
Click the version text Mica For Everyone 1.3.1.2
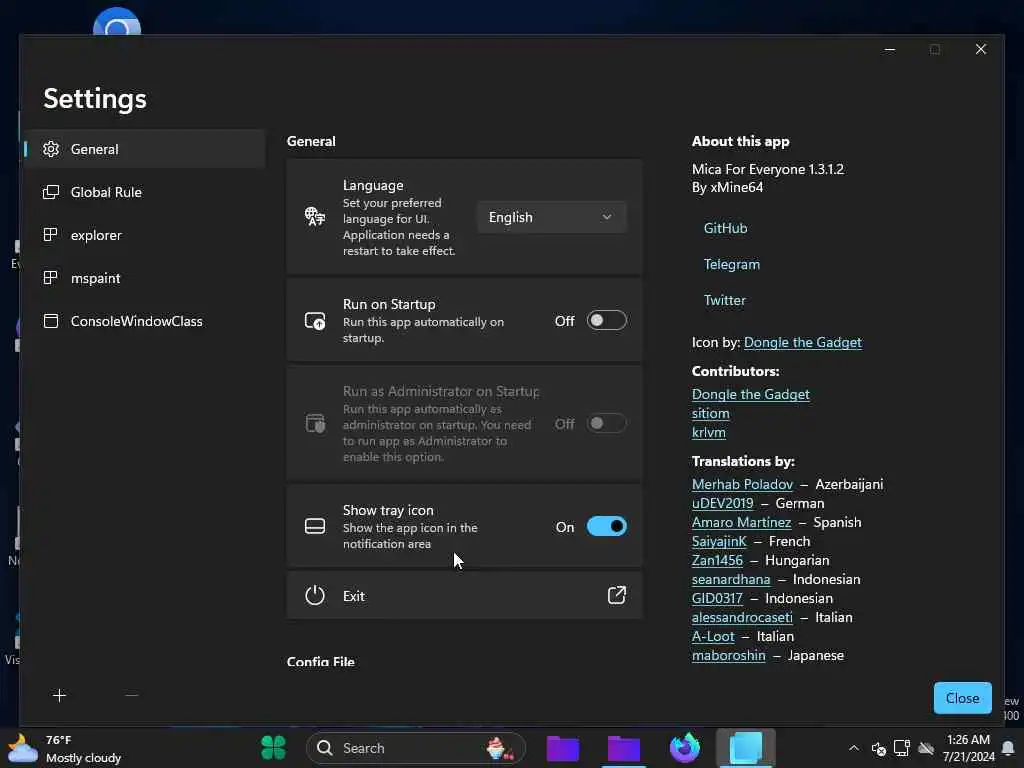coord(768,170)
